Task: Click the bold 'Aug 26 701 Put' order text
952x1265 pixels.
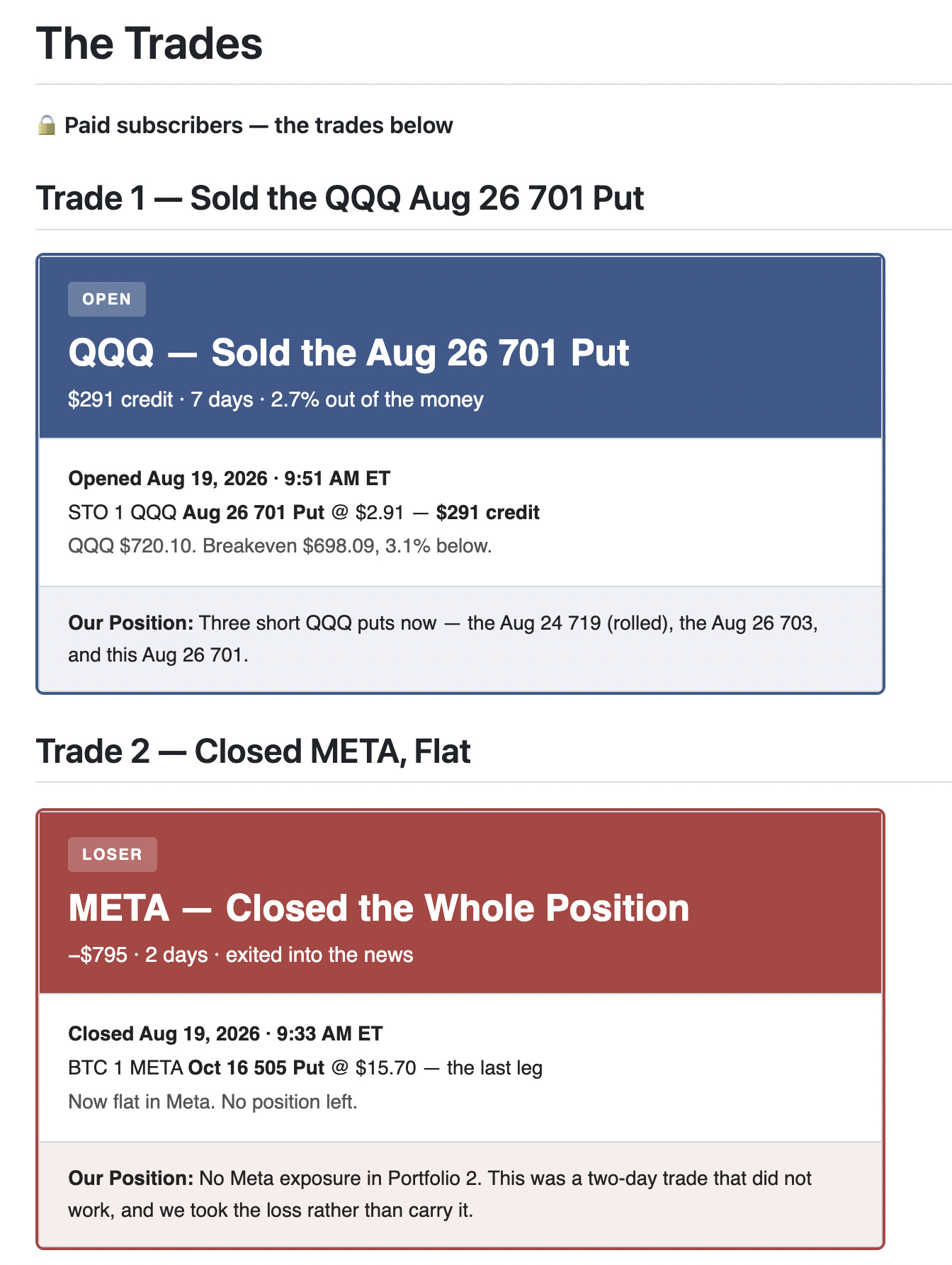Action: click(x=254, y=512)
